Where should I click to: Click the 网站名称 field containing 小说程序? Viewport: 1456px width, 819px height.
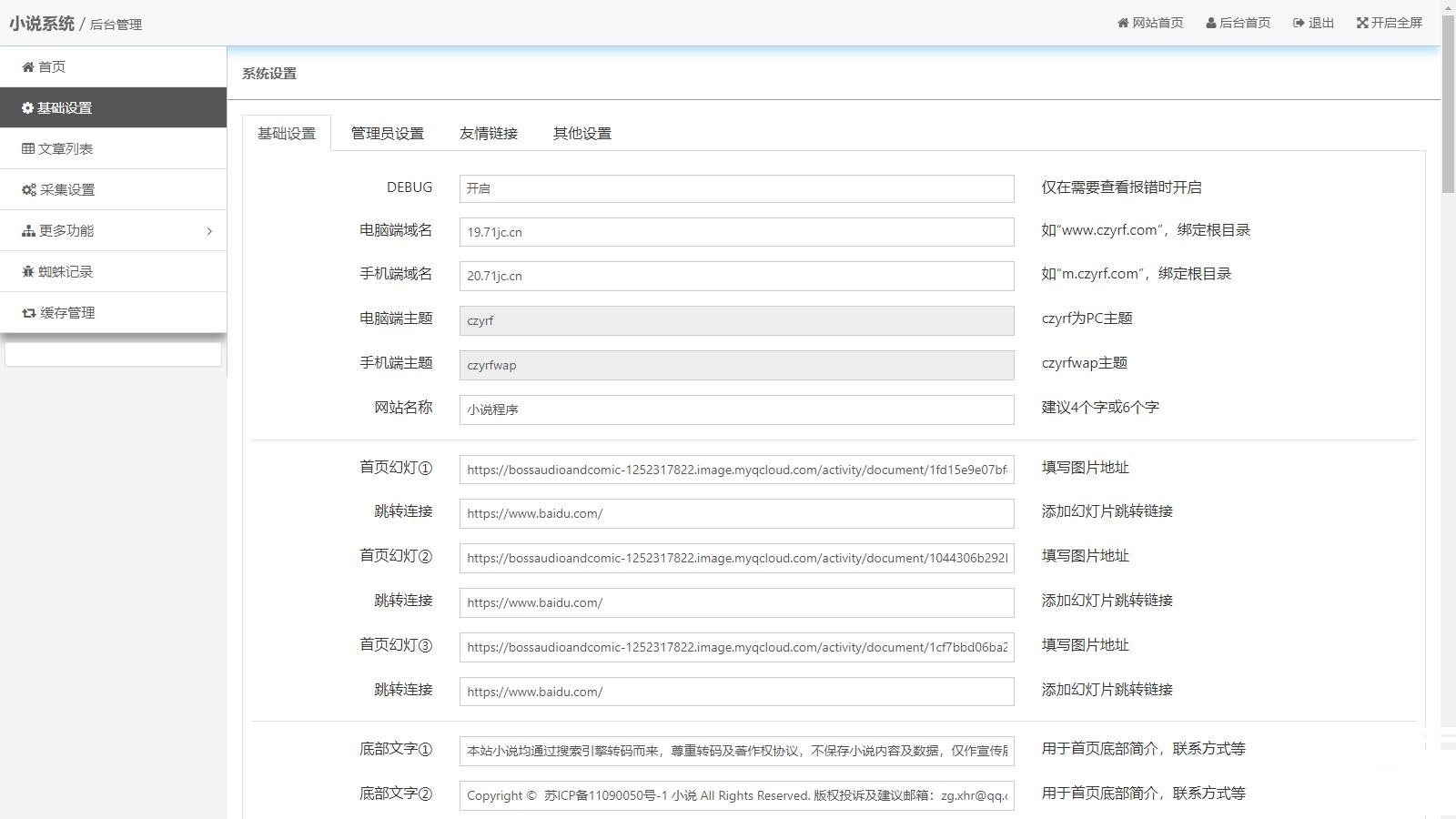coord(737,409)
